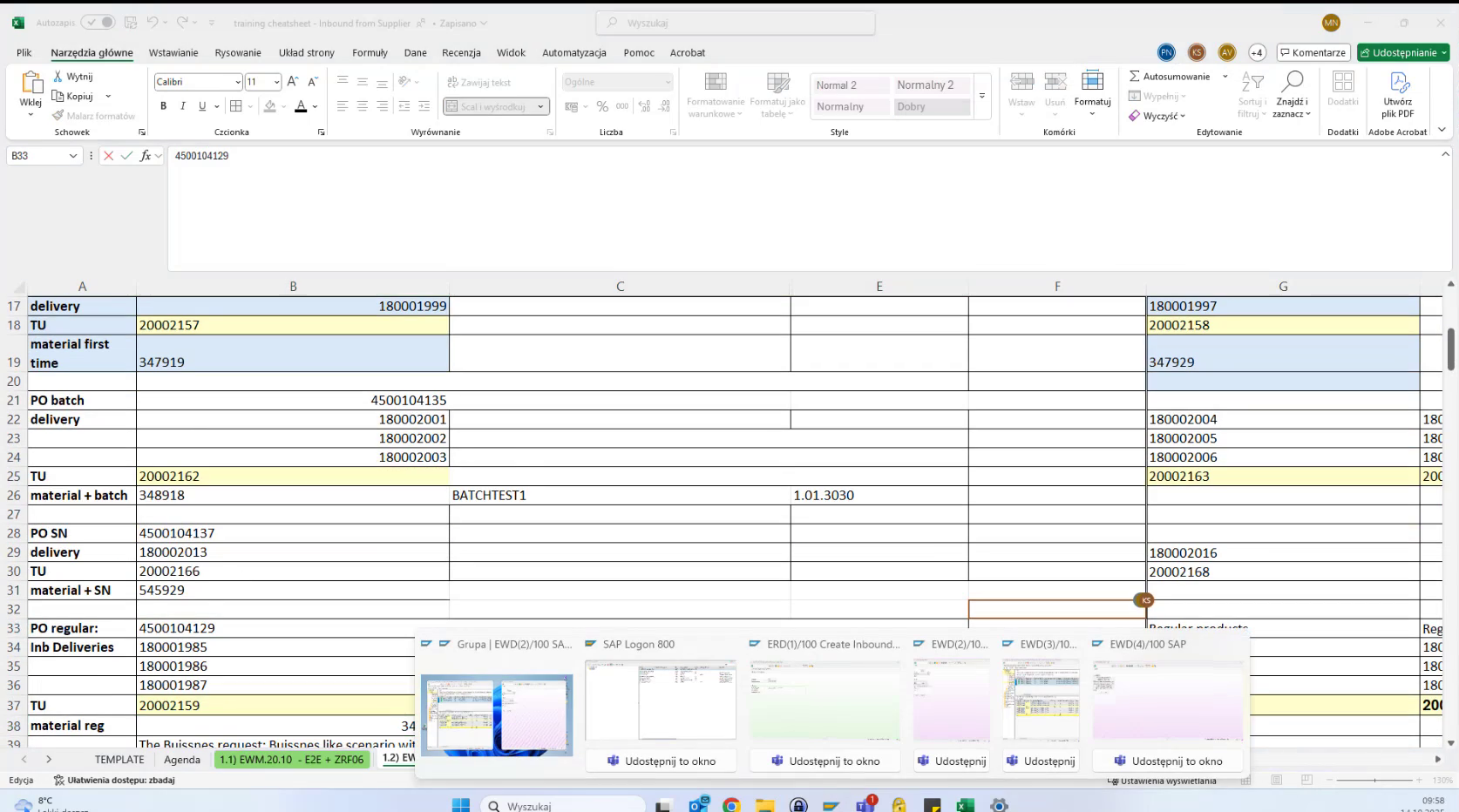Click Udostępnij to okno under SAP Logon 800
The image size is (1459, 812).
tap(661, 760)
